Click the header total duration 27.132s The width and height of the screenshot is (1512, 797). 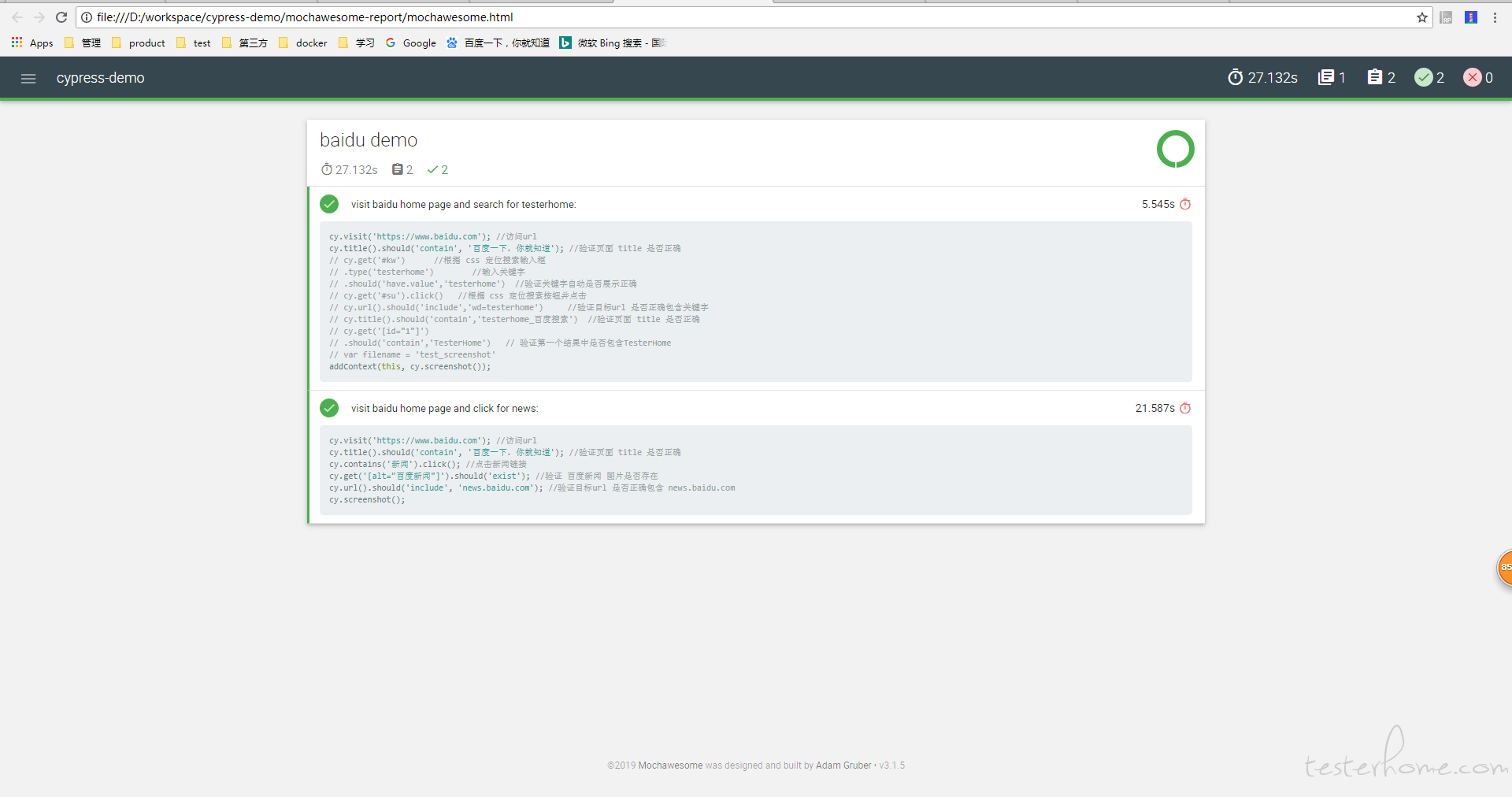(x=1273, y=78)
